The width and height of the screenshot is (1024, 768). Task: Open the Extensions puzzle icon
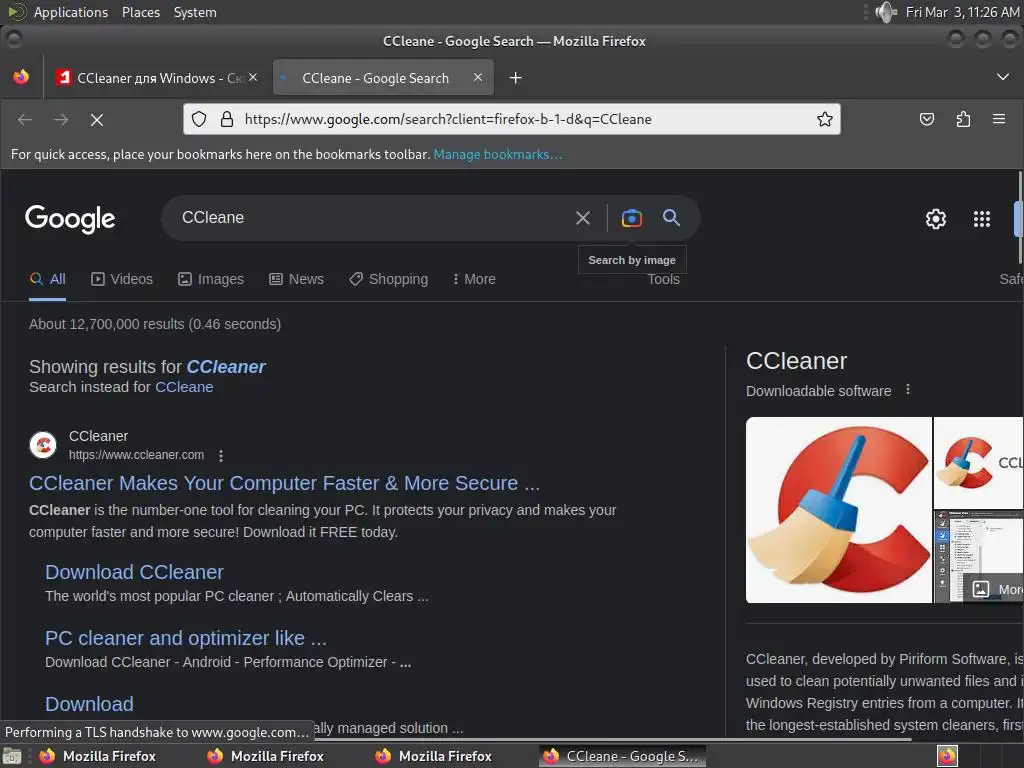(x=963, y=119)
